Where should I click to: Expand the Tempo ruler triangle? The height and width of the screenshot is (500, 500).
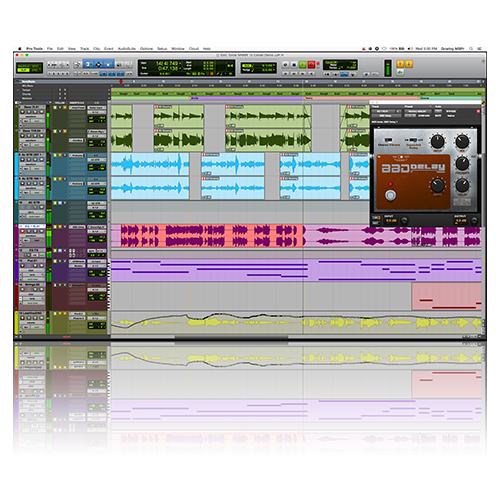tap(18, 90)
